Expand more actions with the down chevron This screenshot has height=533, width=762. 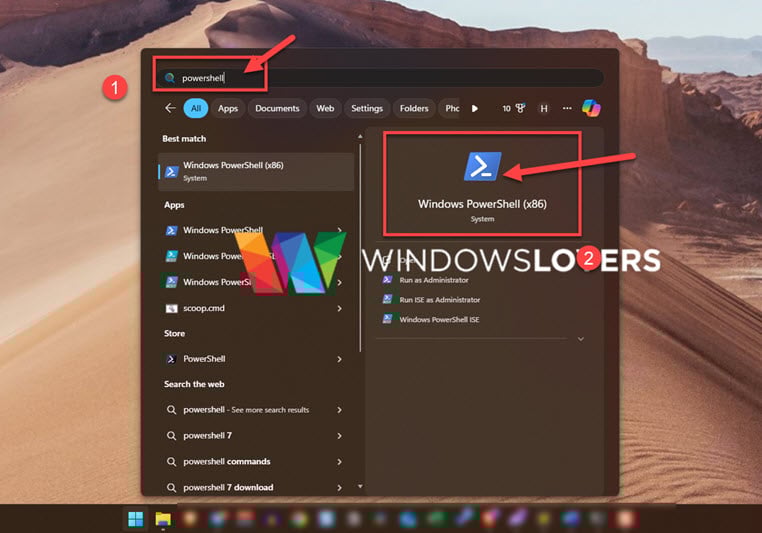click(x=581, y=339)
